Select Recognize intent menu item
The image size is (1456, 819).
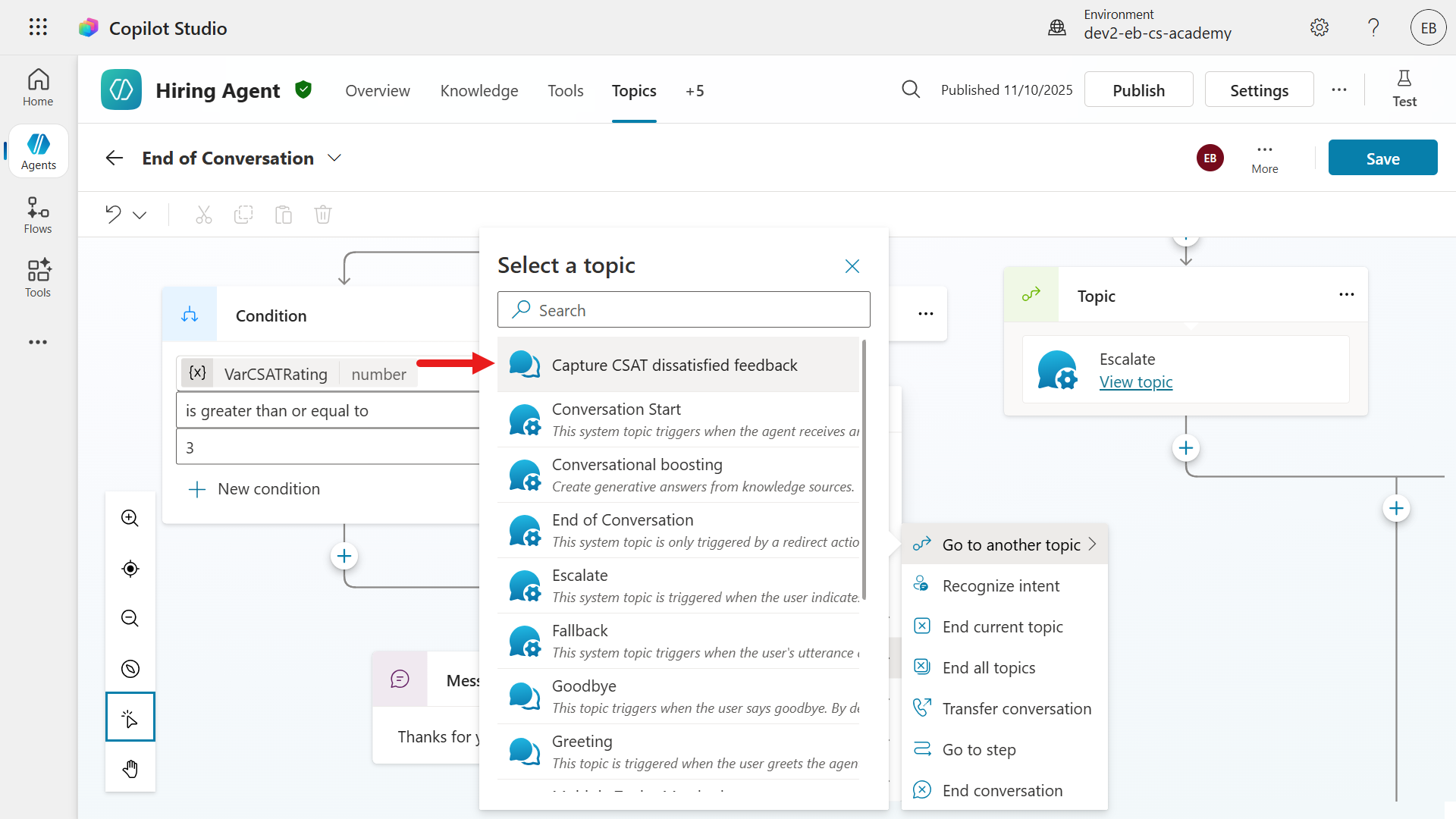point(1005,585)
